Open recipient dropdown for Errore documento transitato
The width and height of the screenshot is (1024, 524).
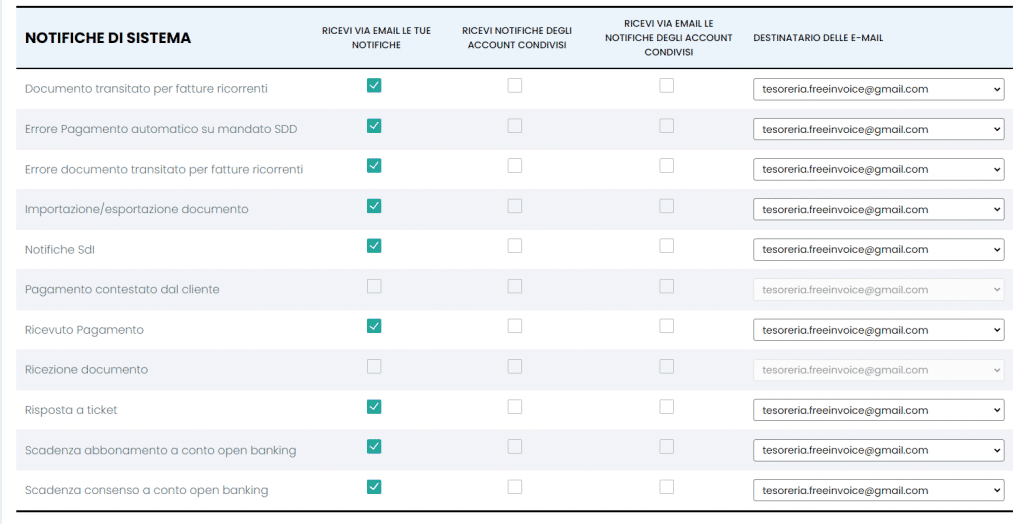point(878,169)
